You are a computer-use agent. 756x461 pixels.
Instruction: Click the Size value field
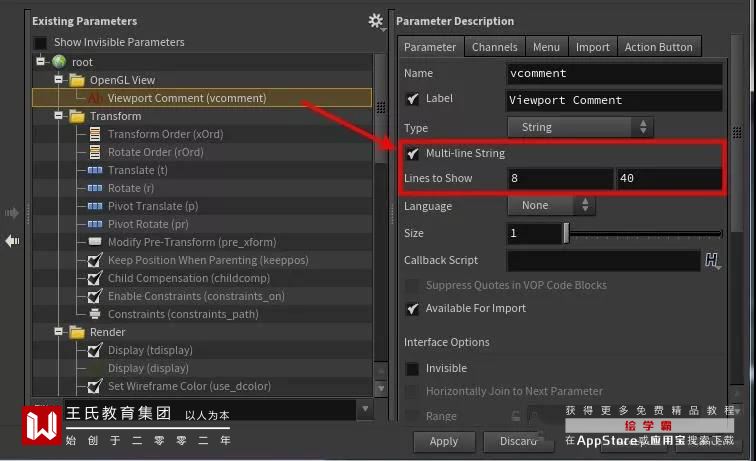(x=535, y=233)
